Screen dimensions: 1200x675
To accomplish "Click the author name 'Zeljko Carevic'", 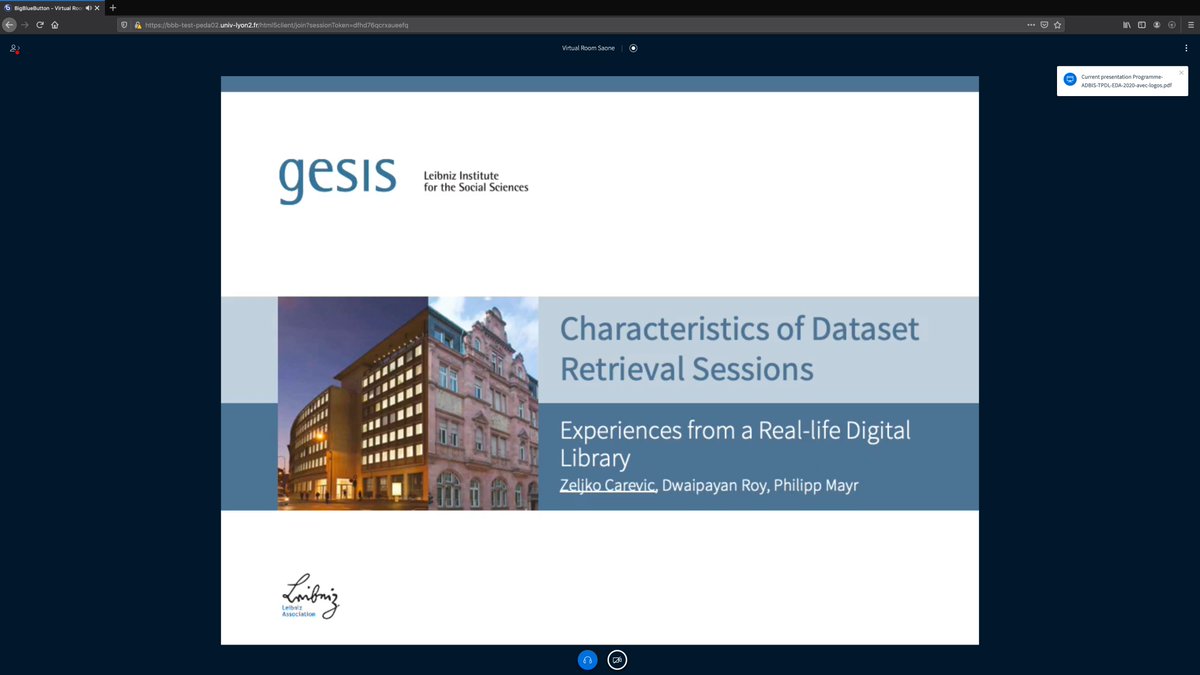I will click(607, 486).
